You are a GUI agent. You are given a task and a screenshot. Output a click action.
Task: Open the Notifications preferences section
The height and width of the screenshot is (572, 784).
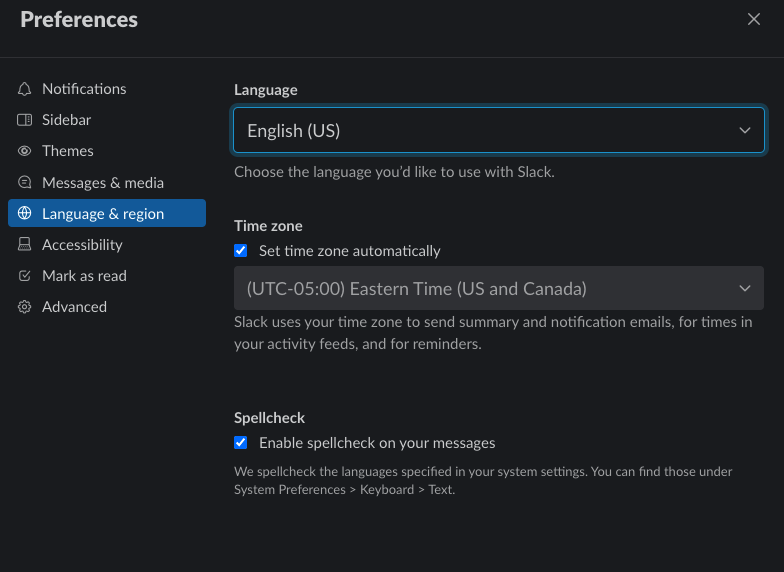tap(107, 89)
